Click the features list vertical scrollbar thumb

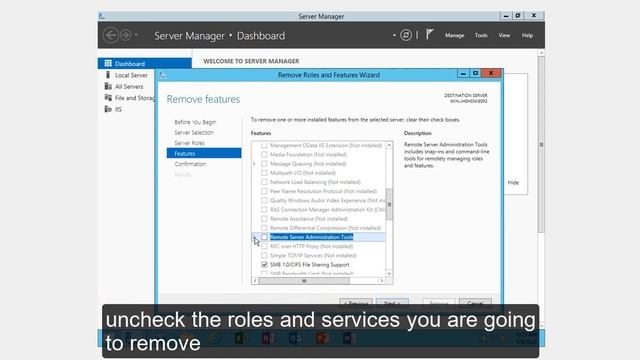(389, 204)
